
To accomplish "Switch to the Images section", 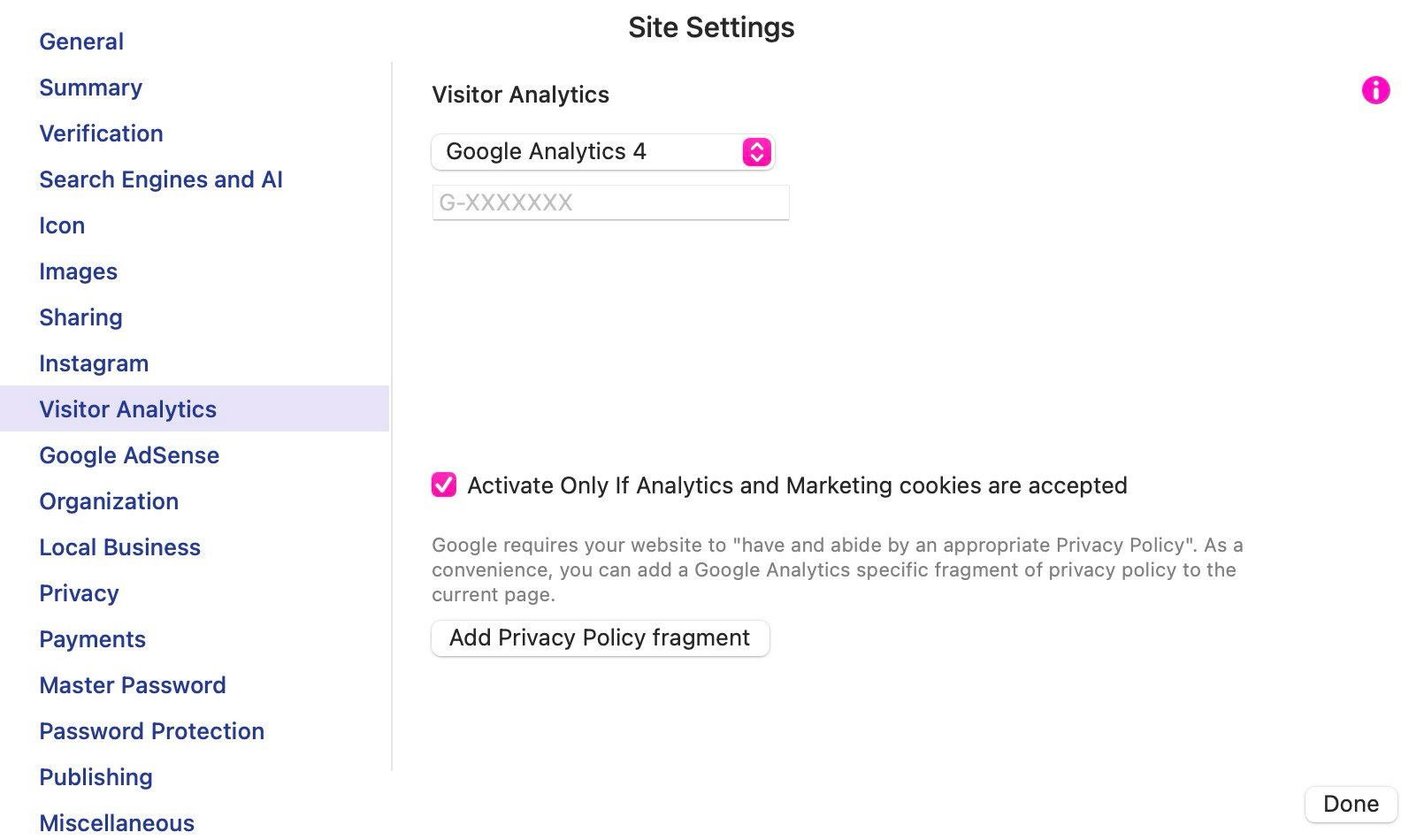I will point(78,271).
